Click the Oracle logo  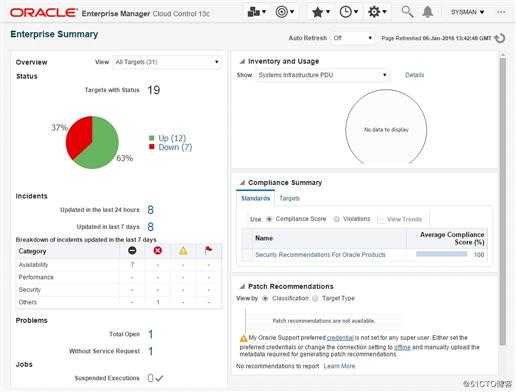[x=43, y=13]
